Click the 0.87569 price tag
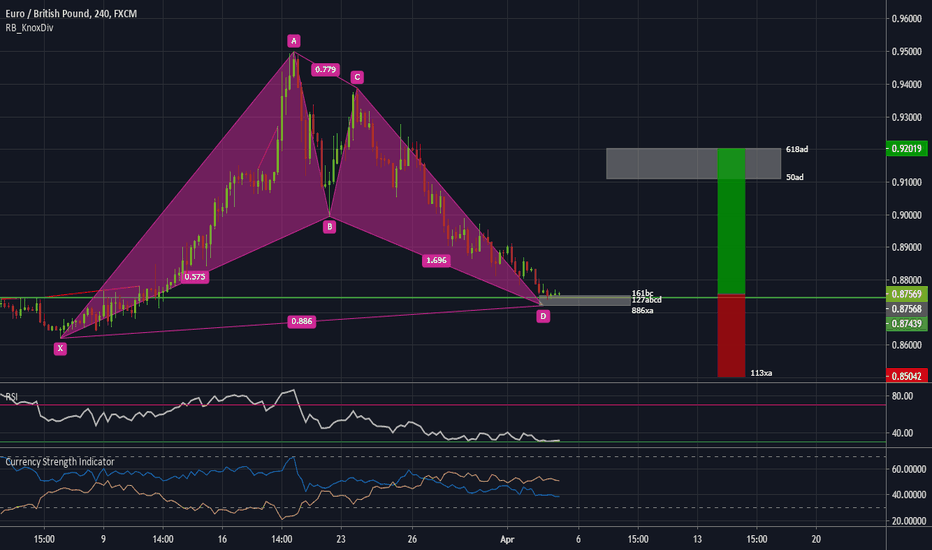The image size is (932, 550). click(906, 294)
